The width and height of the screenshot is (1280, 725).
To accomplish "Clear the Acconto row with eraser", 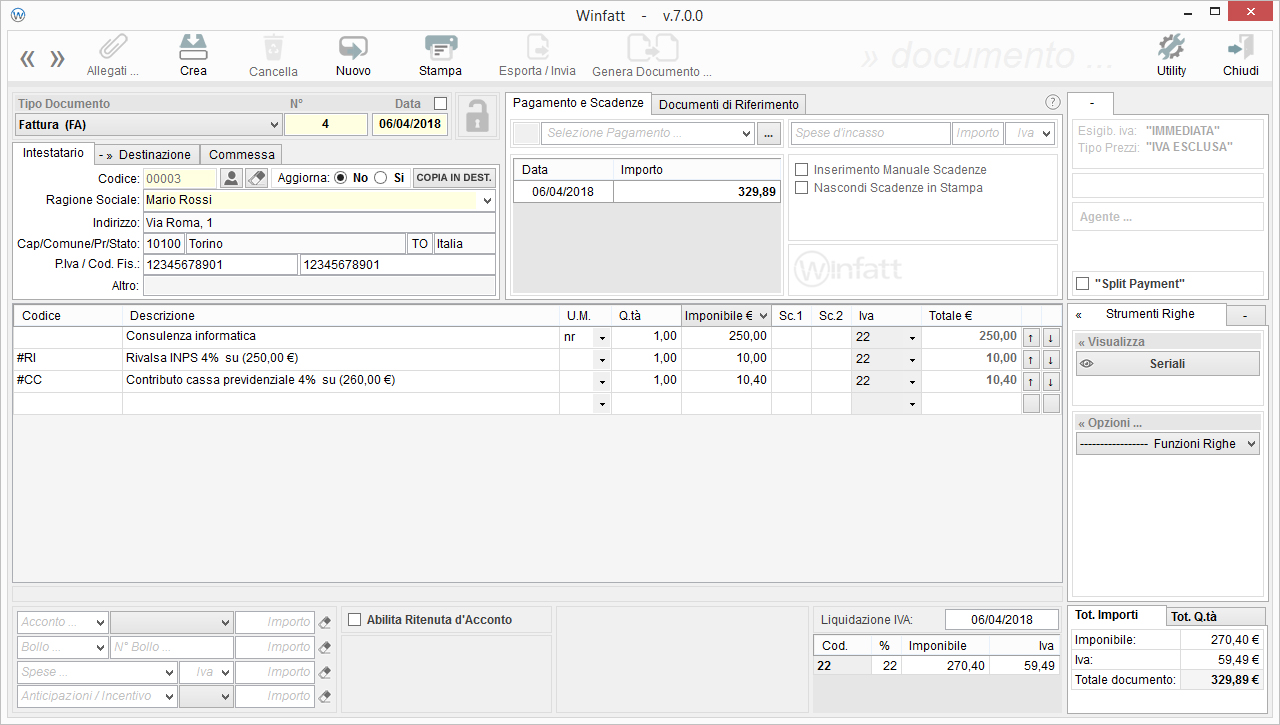I will pos(325,622).
